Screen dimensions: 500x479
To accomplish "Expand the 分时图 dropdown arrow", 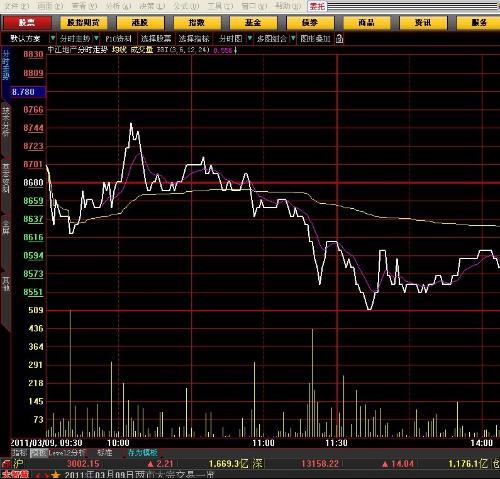I will pyautogui.click(x=250, y=39).
